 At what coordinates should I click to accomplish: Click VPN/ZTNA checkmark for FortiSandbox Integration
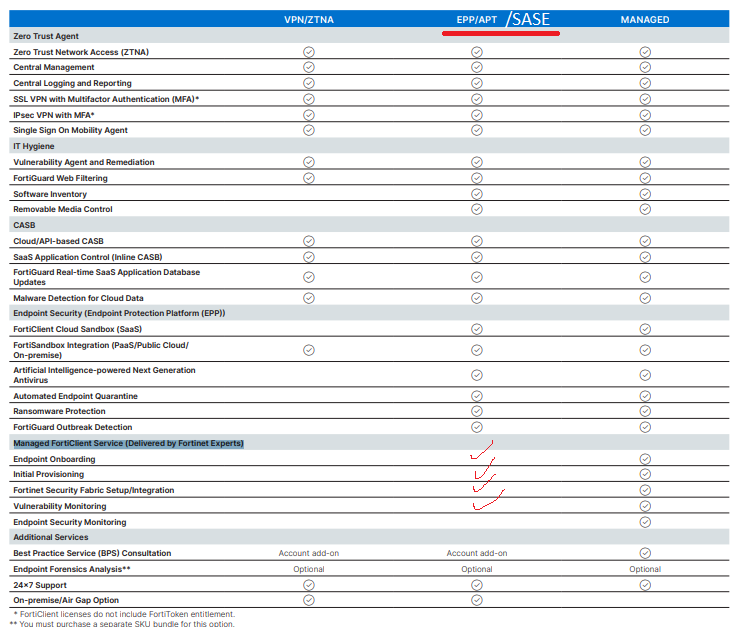click(309, 350)
